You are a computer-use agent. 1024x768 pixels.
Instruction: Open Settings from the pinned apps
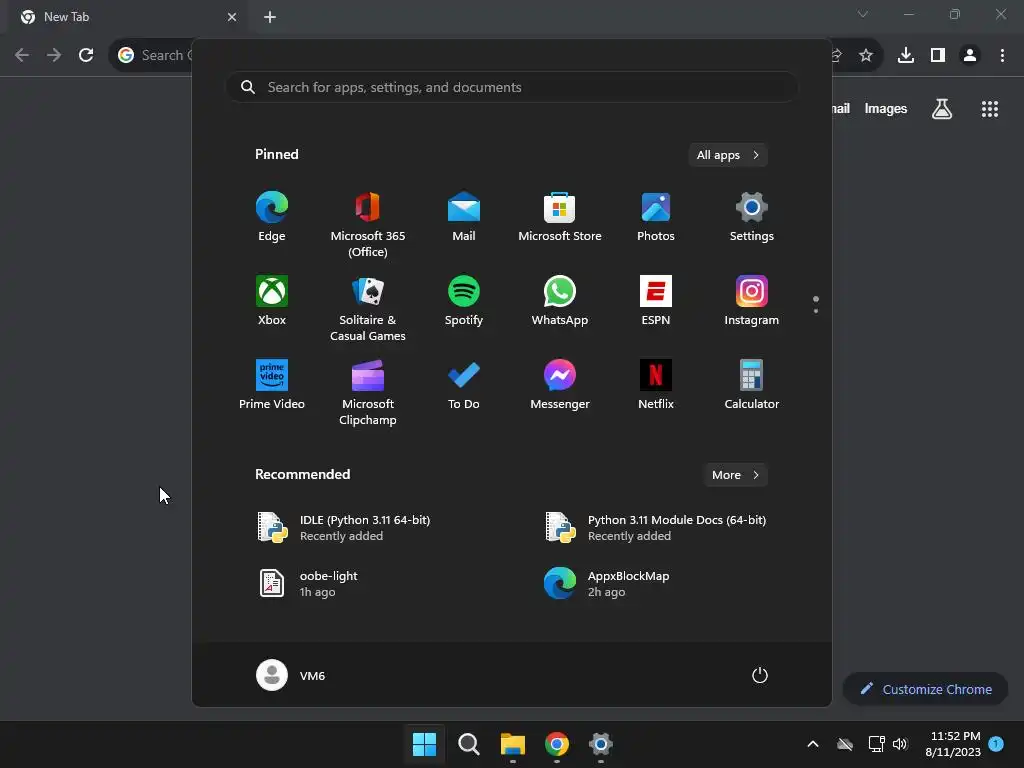[752, 217]
